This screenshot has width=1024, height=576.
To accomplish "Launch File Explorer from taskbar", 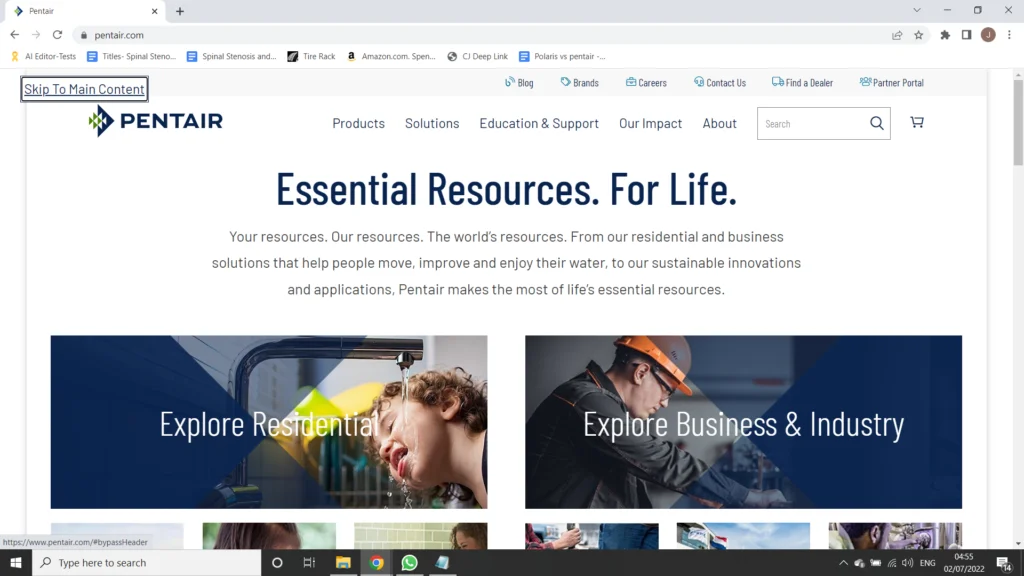I will [x=343, y=562].
